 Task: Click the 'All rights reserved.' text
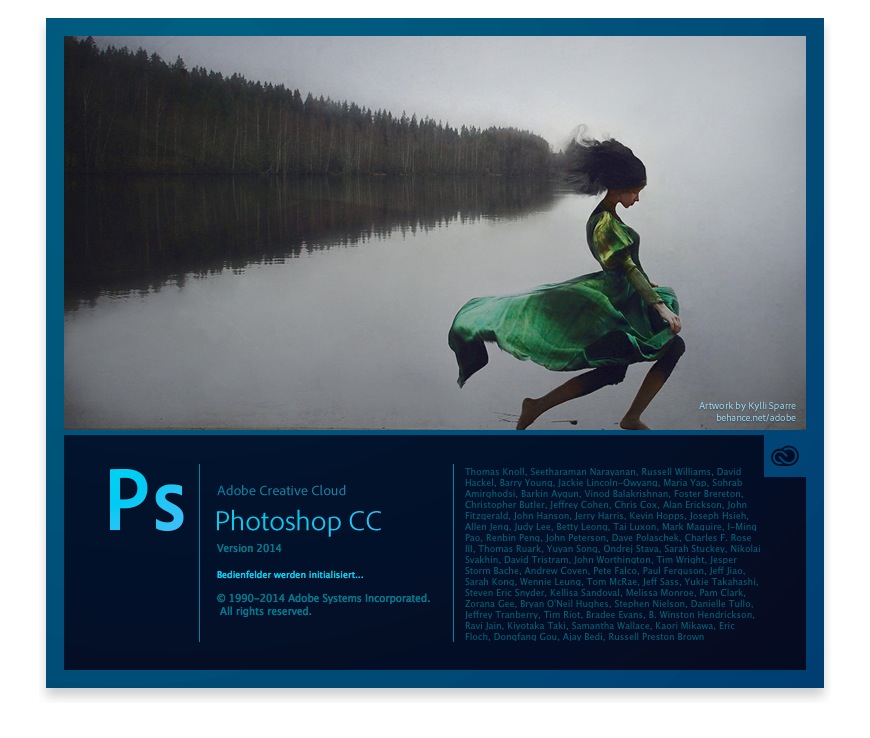265,611
